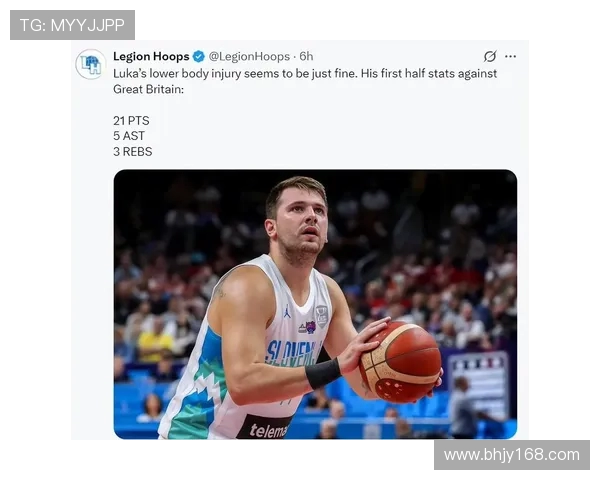Click the Slovenia lettering on the jersey
Screen dimensions: 600x480
[x=293, y=353]
